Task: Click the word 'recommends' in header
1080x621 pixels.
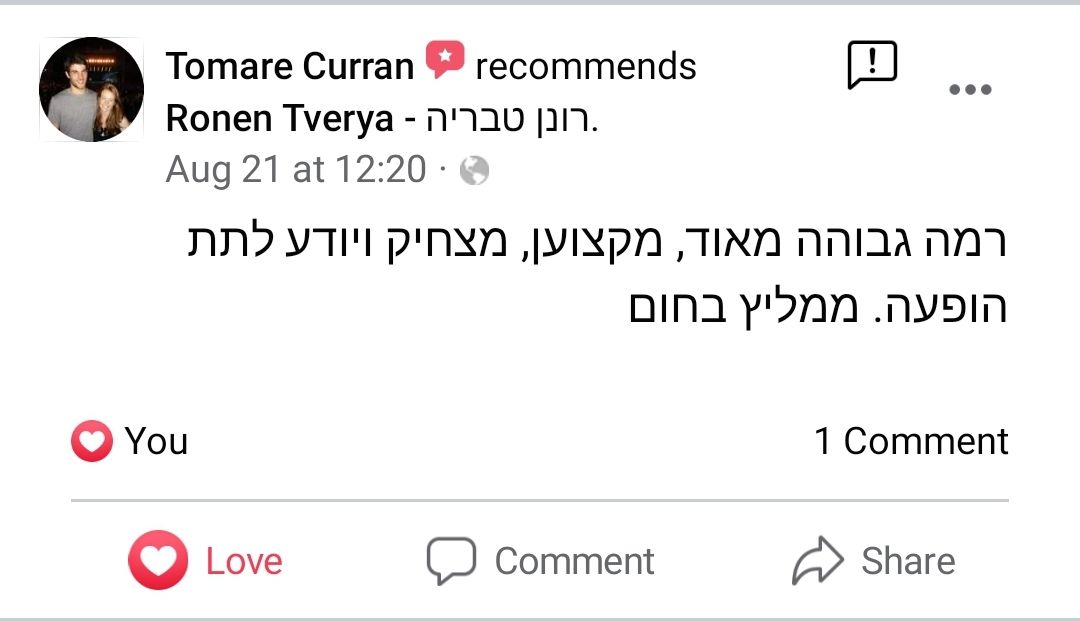Action: click(586, 67)
